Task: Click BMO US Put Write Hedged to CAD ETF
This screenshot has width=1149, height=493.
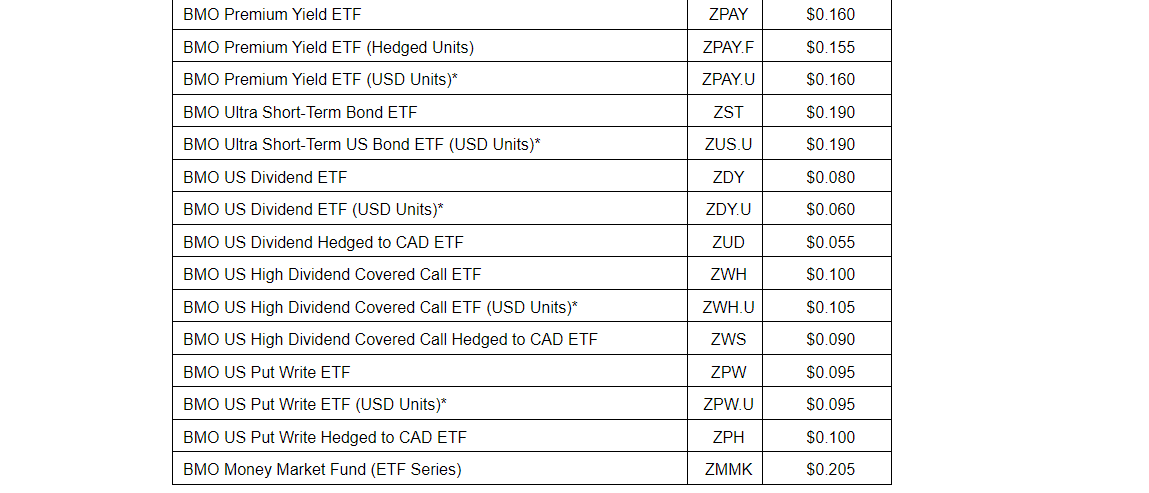Action: pyautogui.click(x=325, y=437)
